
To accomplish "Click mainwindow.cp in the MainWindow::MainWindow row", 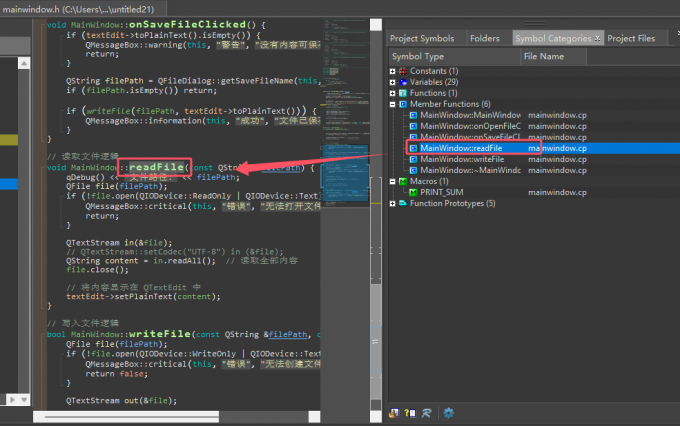I will pos(557,115).
